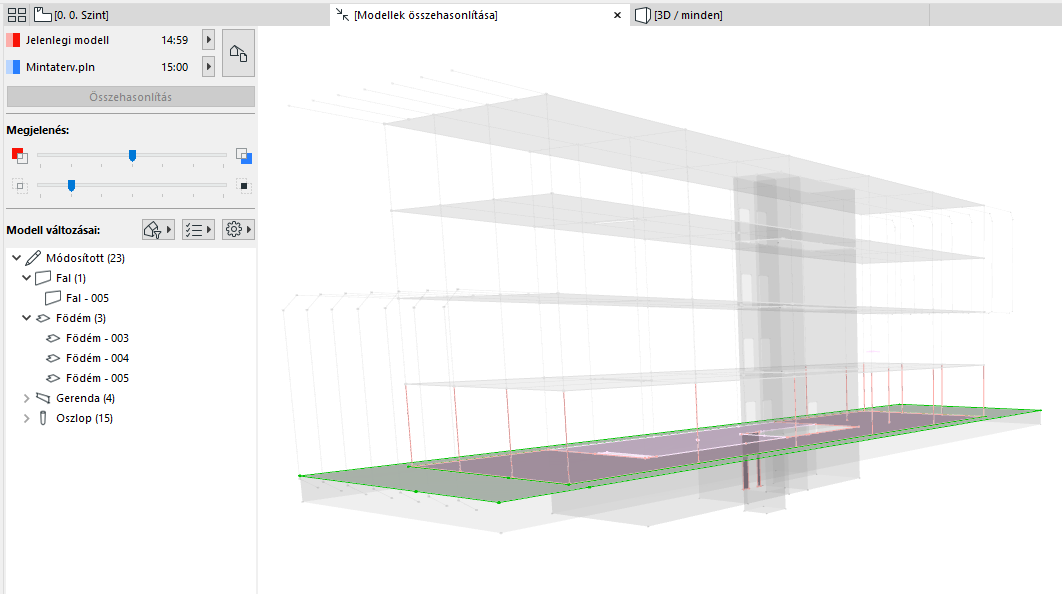This screenshot has width=1062, height=594.
Task: Select the Födém - 003 item
Action: [97, 338]
